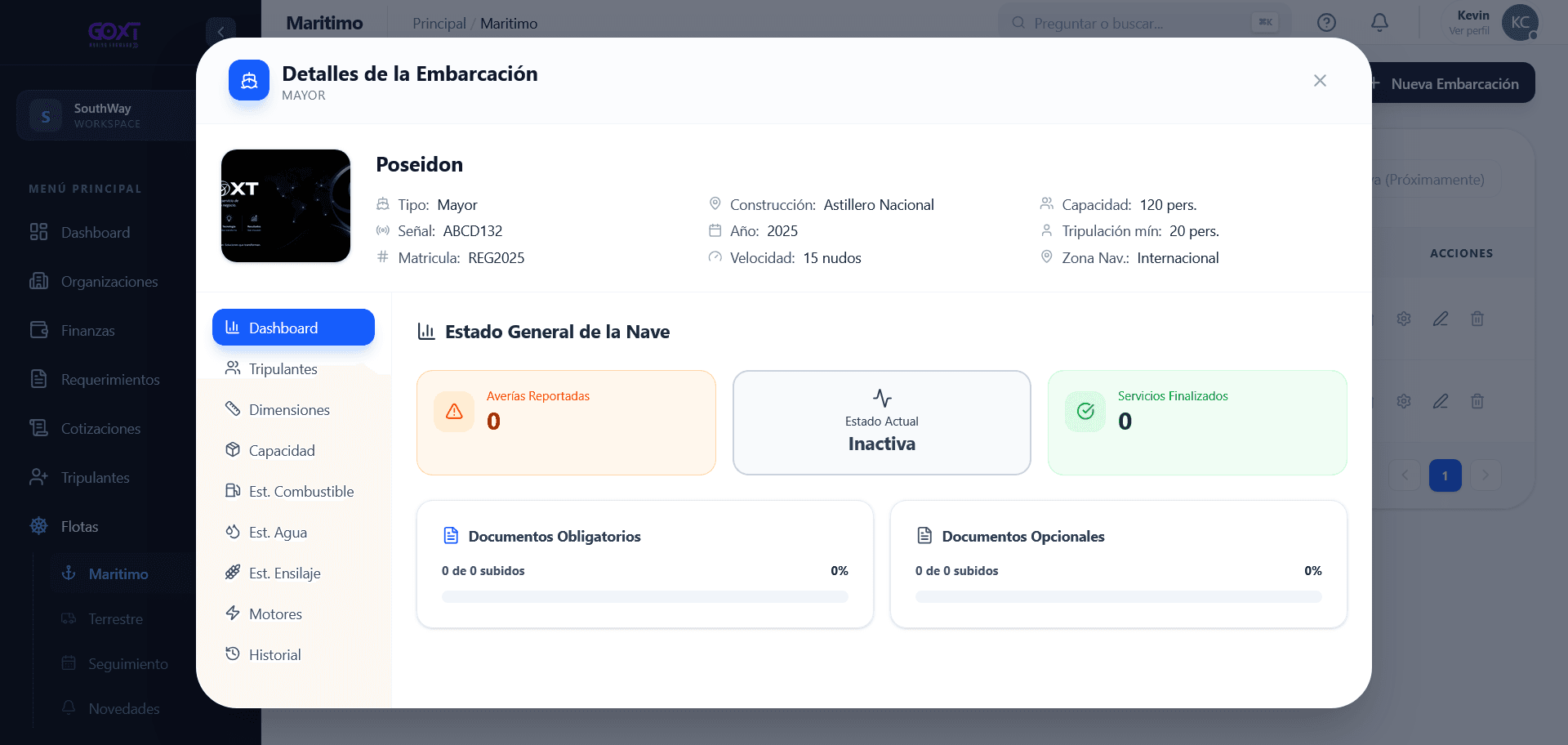This screenshot has height=745, width=1568.
Task: Expand the Flotas menu section
Action: pos(79,527)
